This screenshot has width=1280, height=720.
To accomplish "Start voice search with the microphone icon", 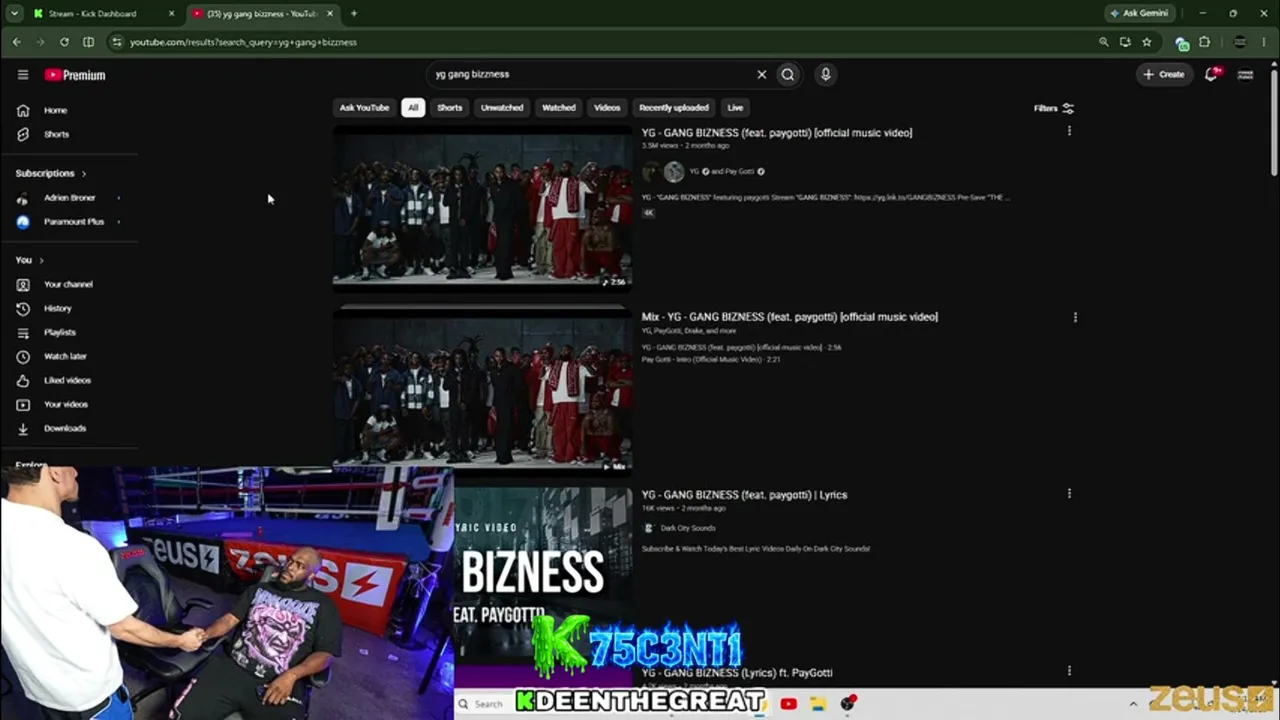I will [x=825, y=74].
